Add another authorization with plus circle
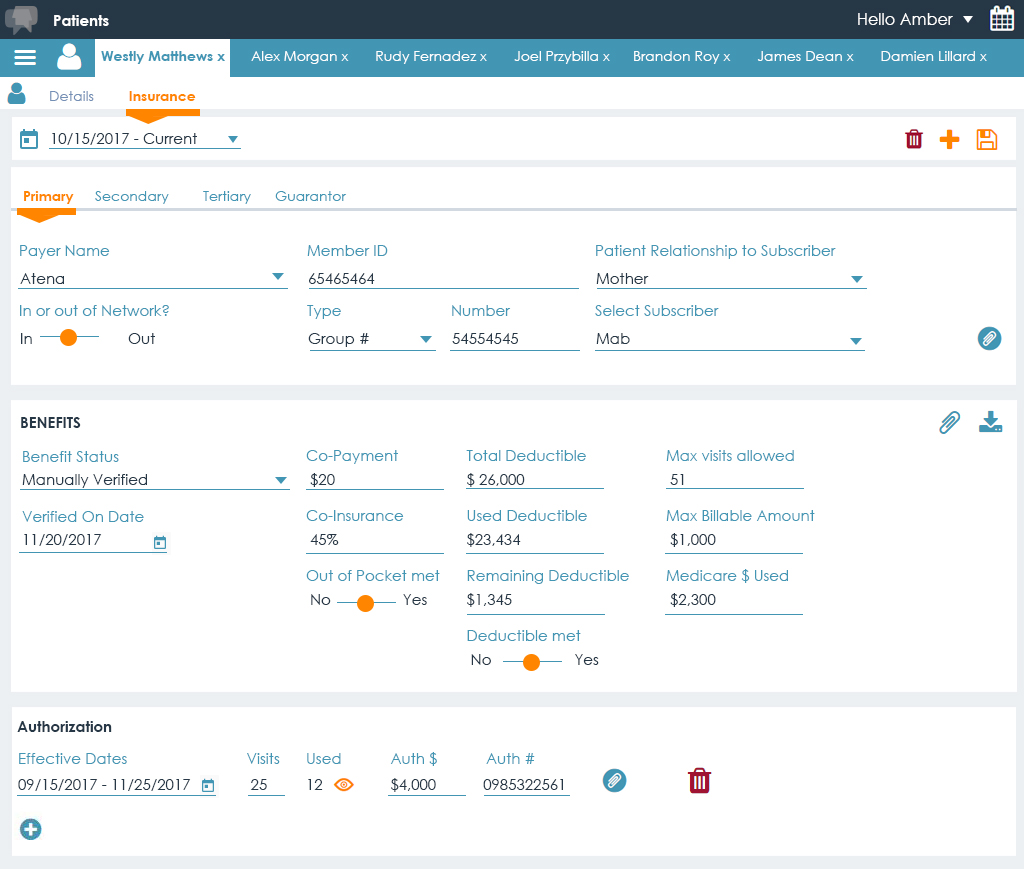 [x=31, y=829]
